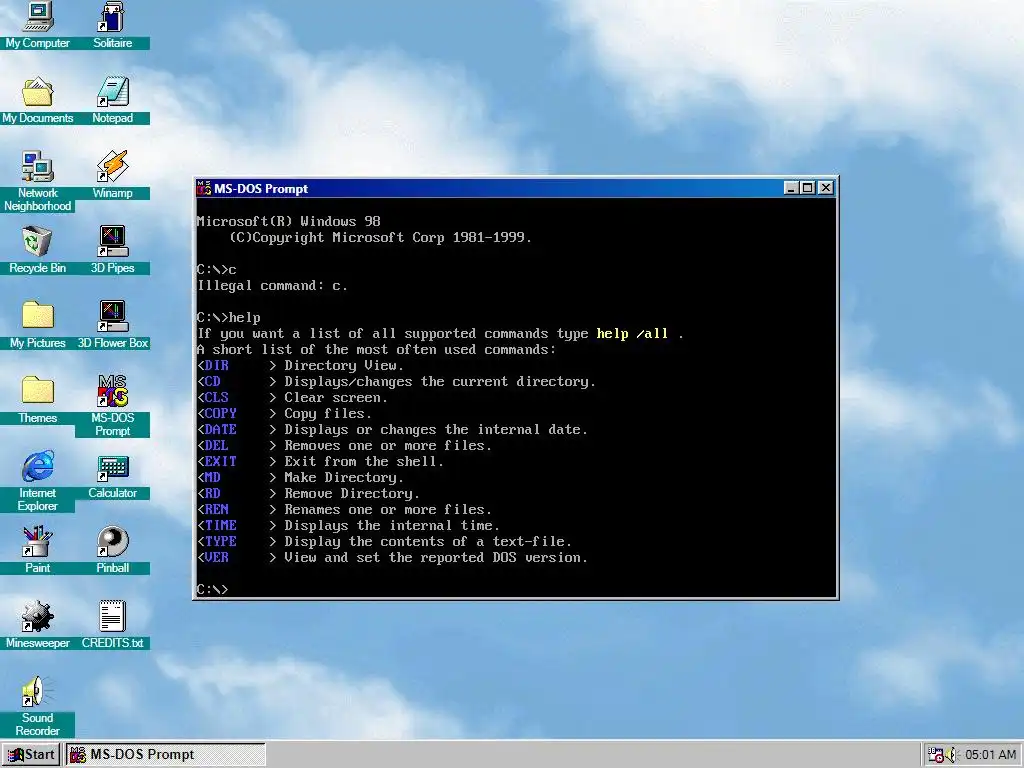The image size is (1024, 768).
Task: Select the Network Neighborhood icon
Action: (x=37, y=181)
